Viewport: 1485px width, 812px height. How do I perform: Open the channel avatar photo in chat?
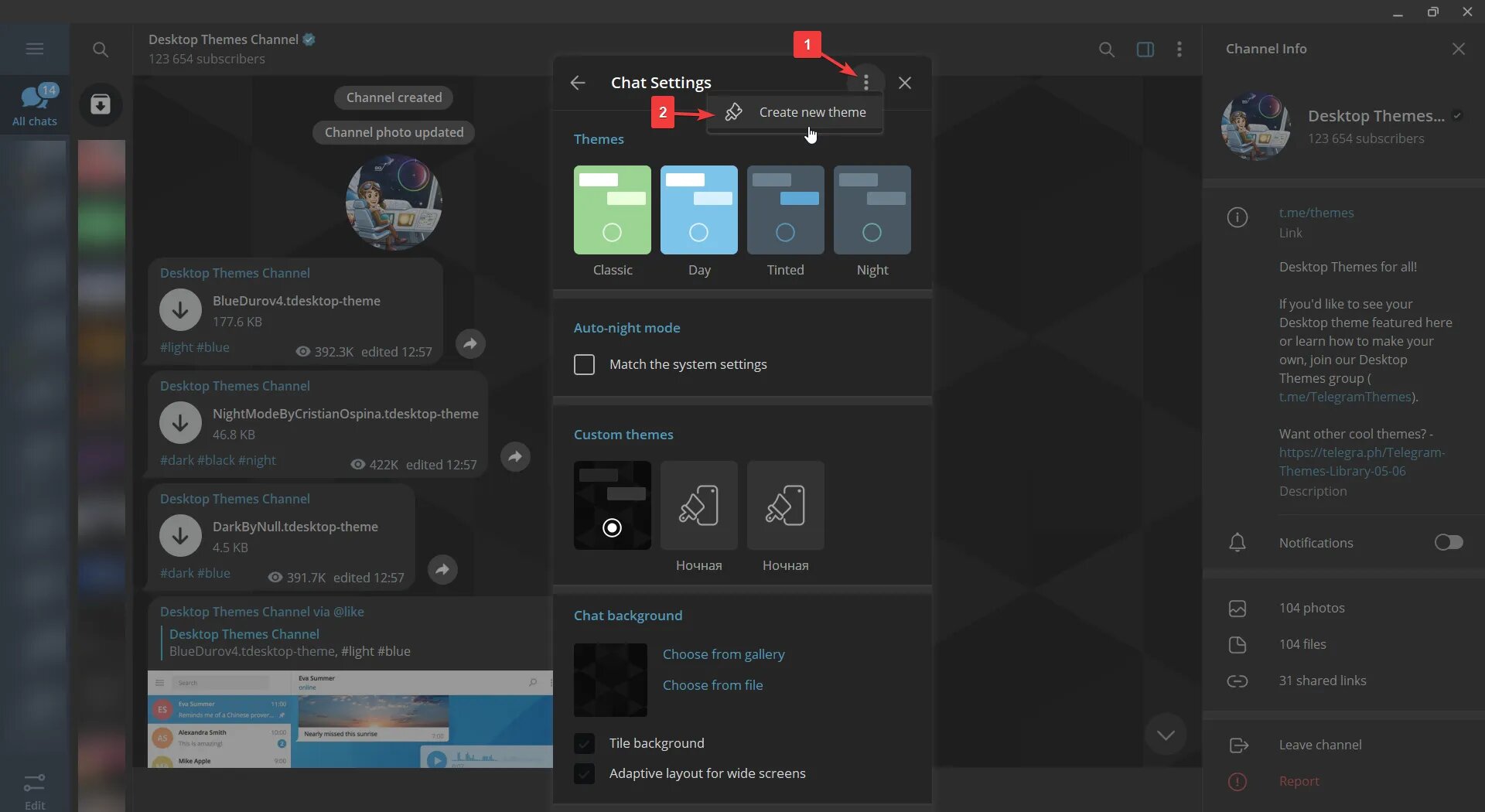[394, 202]
